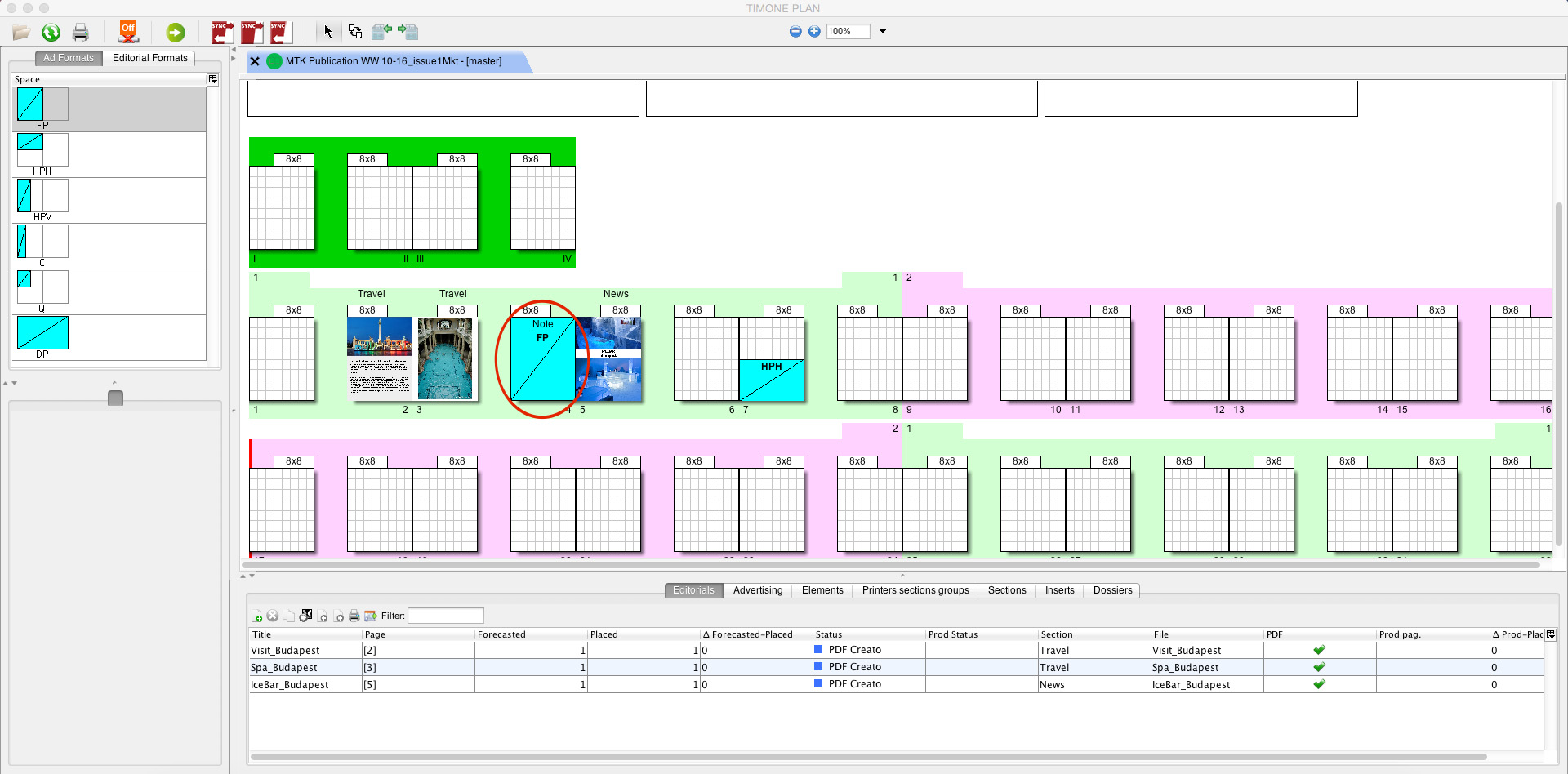Viewport: 1568px width, 774px height.
Task: Select the swap pages tool icon
Action: pyautogui.click(x=354, y=32)
